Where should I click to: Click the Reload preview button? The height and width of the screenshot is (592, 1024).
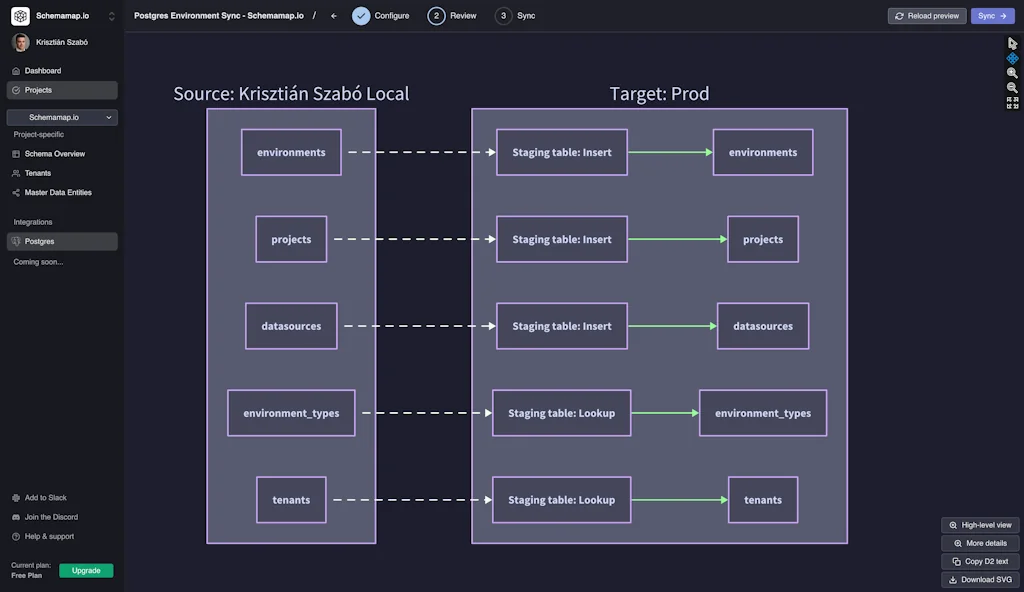tap(926, 15)
